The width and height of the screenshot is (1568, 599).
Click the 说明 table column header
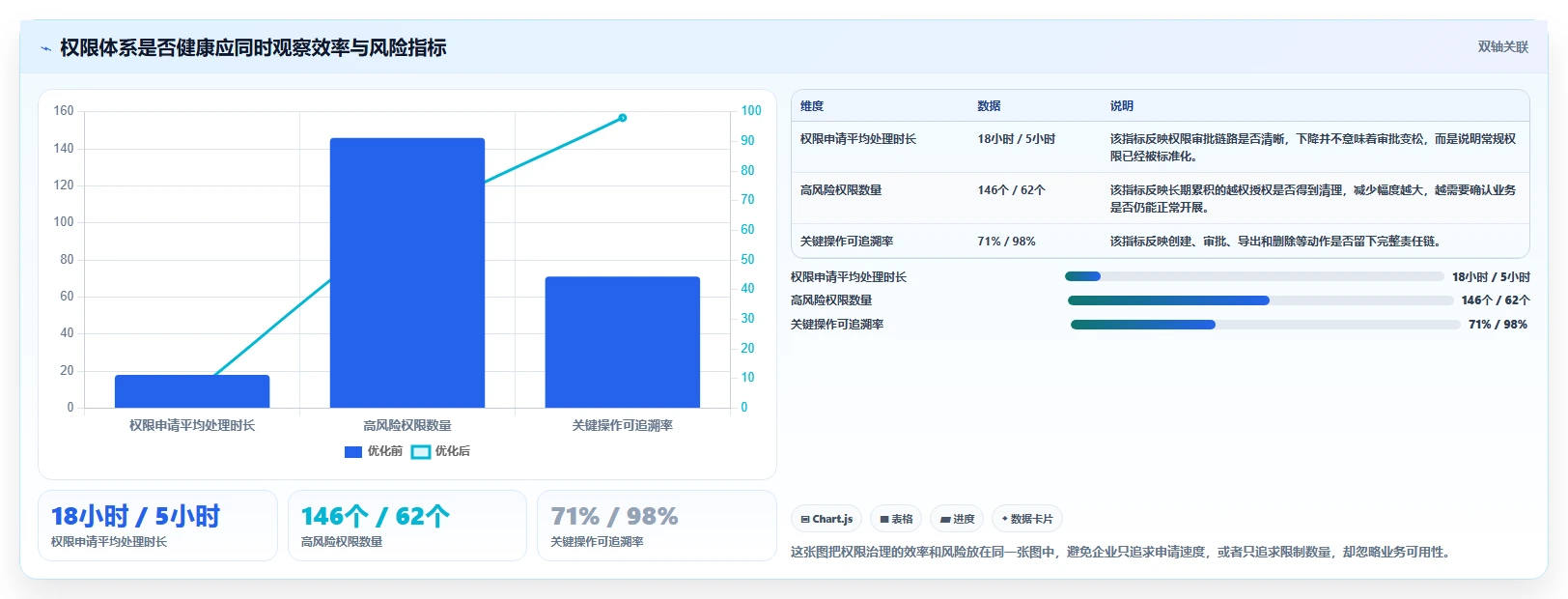point(1122,106)
